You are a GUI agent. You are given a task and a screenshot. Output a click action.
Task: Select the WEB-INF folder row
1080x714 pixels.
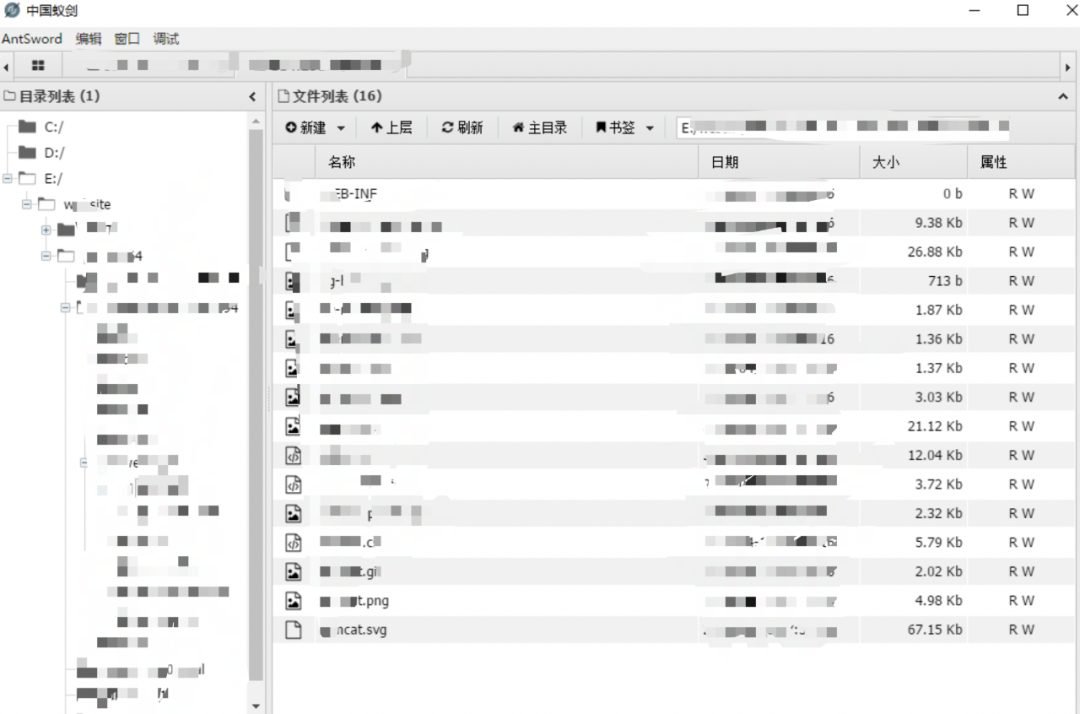[673, 194]
